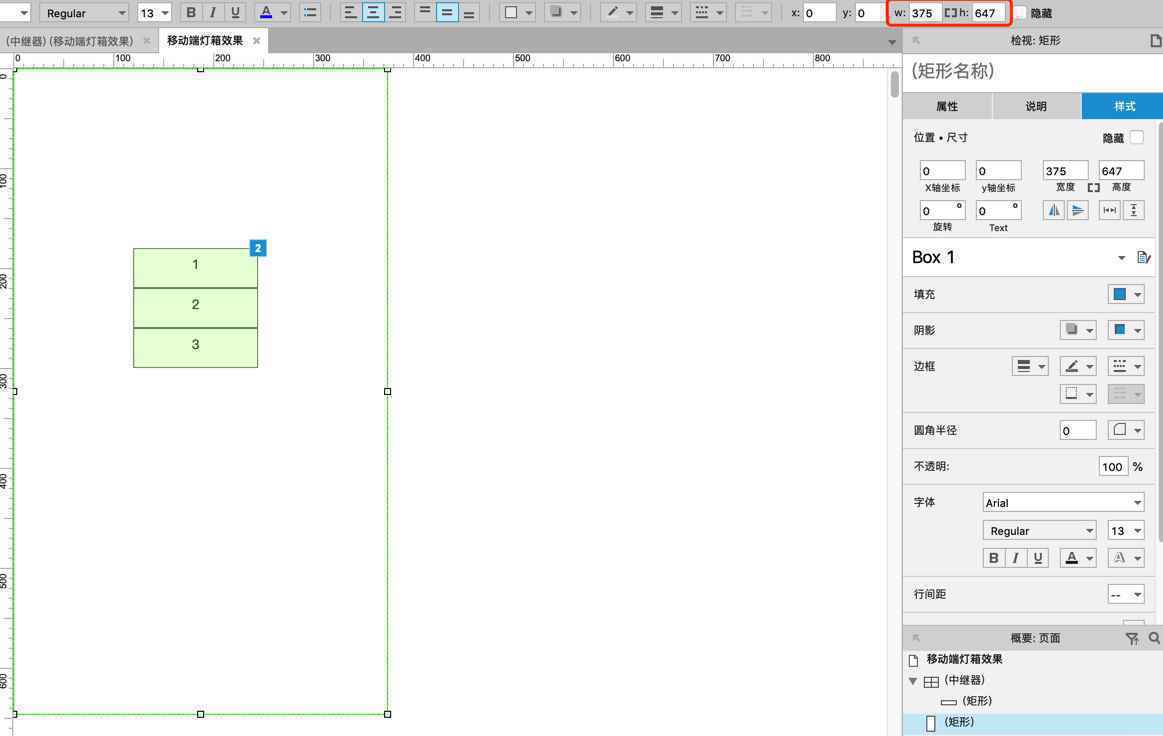Check the 隐藏 checkbox in top toolbar
This screenshot has width=1163, height=736.
tap(1020, 13)
